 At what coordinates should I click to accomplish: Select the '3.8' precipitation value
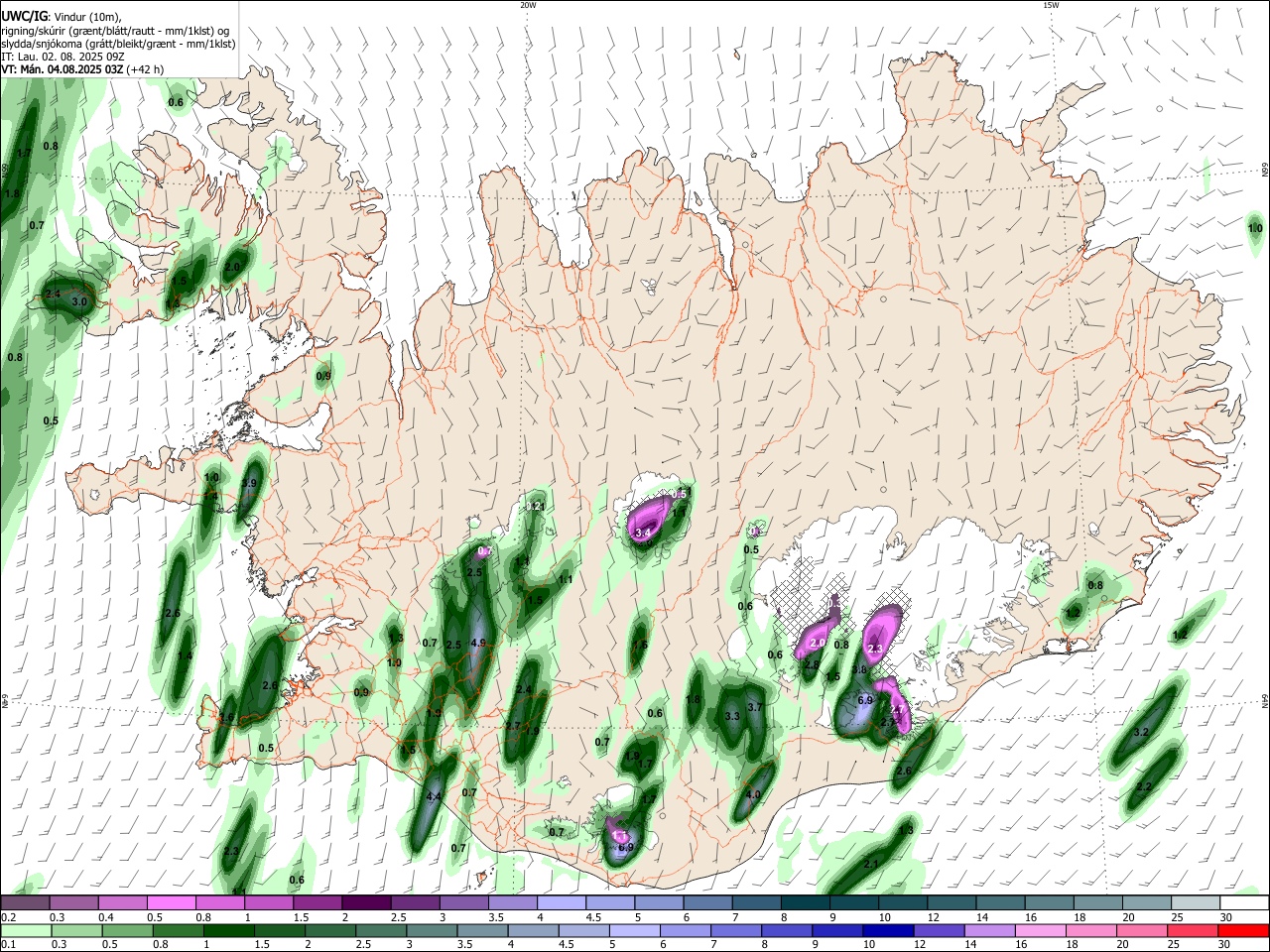tap(859, 670)
